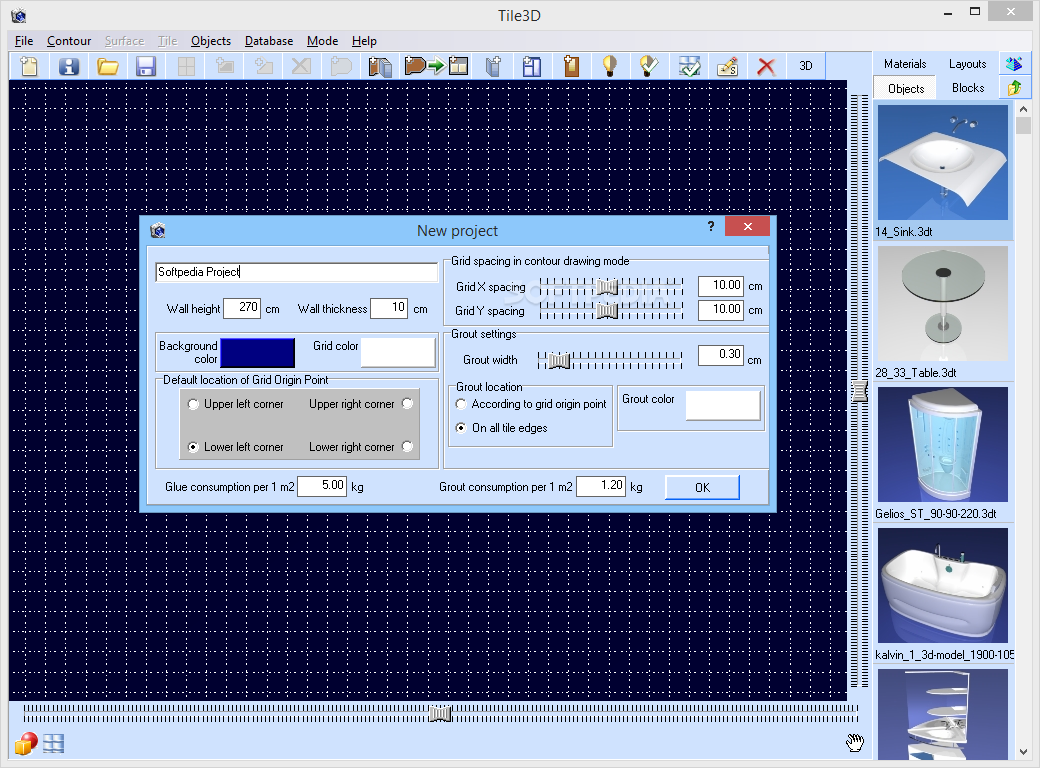Click the green arrow icon beside Blocks

tap(1014, 88)
